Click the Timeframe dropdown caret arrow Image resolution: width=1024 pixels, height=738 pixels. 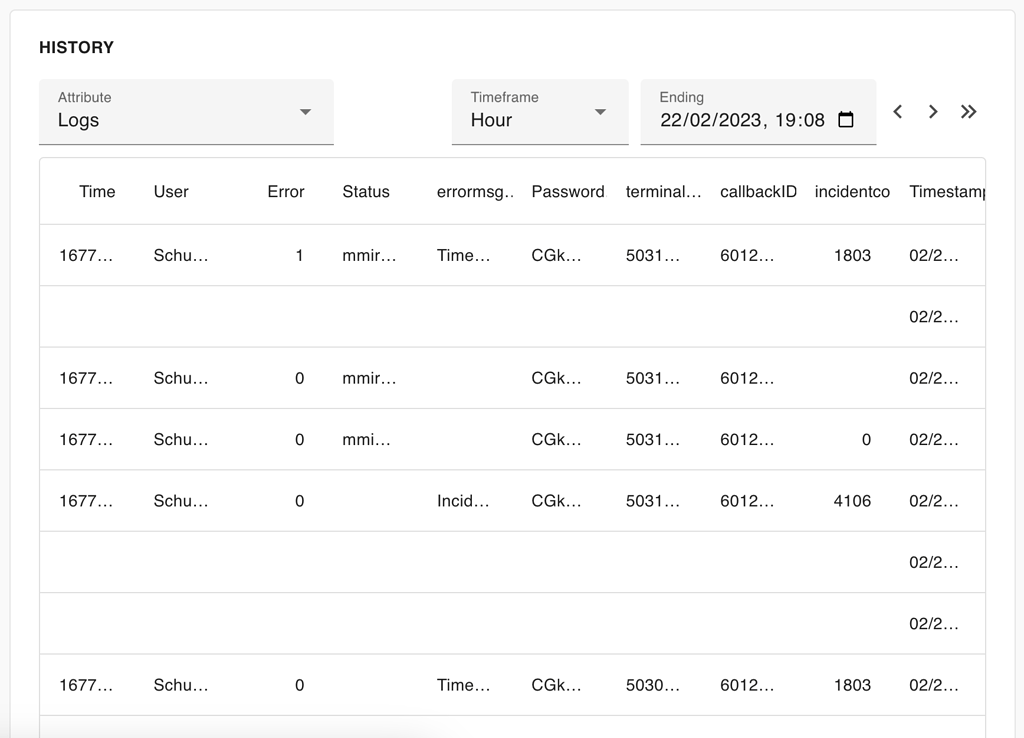tap(601, 114)
